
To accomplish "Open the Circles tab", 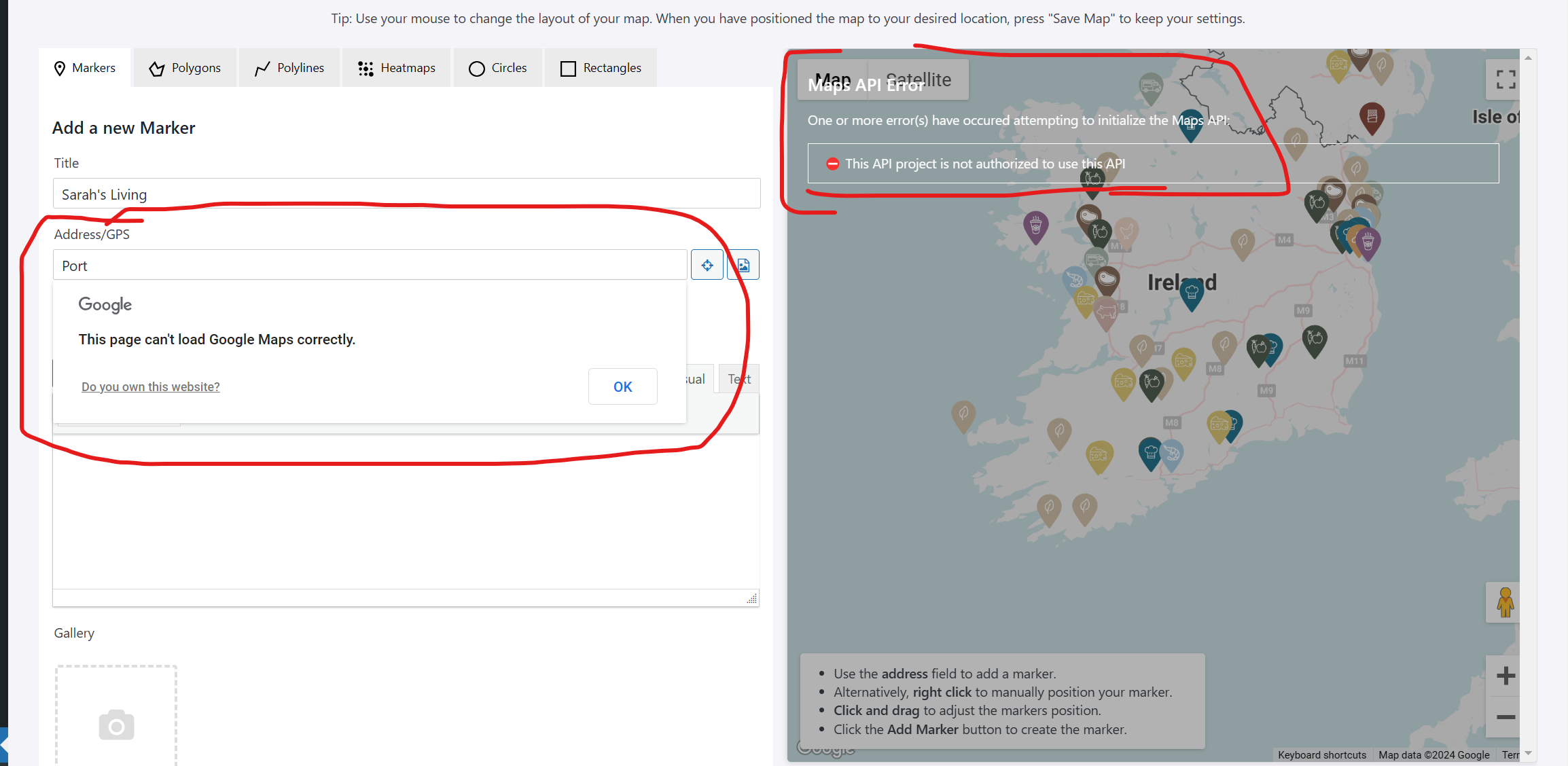I will click(498, 68).
